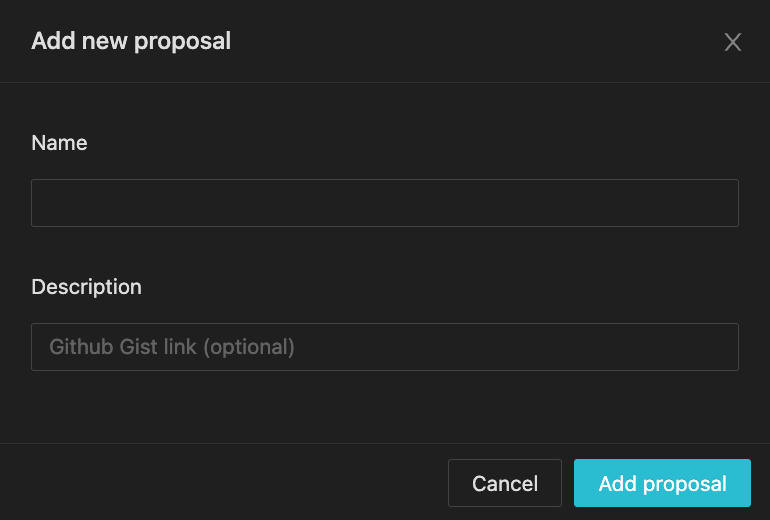The height and width of the screenshot is (520, 770).
Task: Dismiss the dialog using the X icon
Action: pos(732,42)
